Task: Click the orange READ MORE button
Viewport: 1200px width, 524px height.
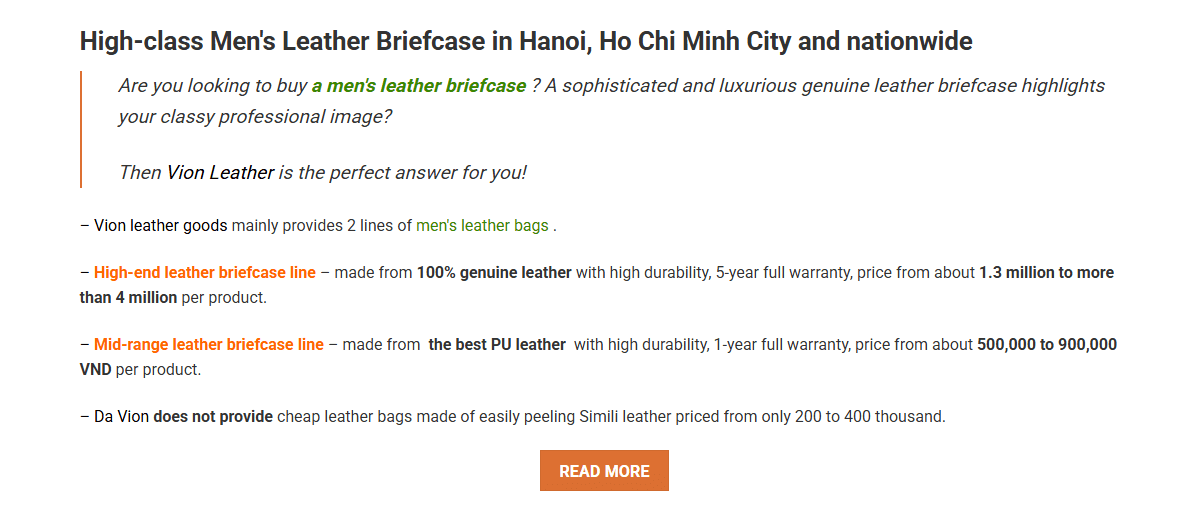Action: click(604, 471)
